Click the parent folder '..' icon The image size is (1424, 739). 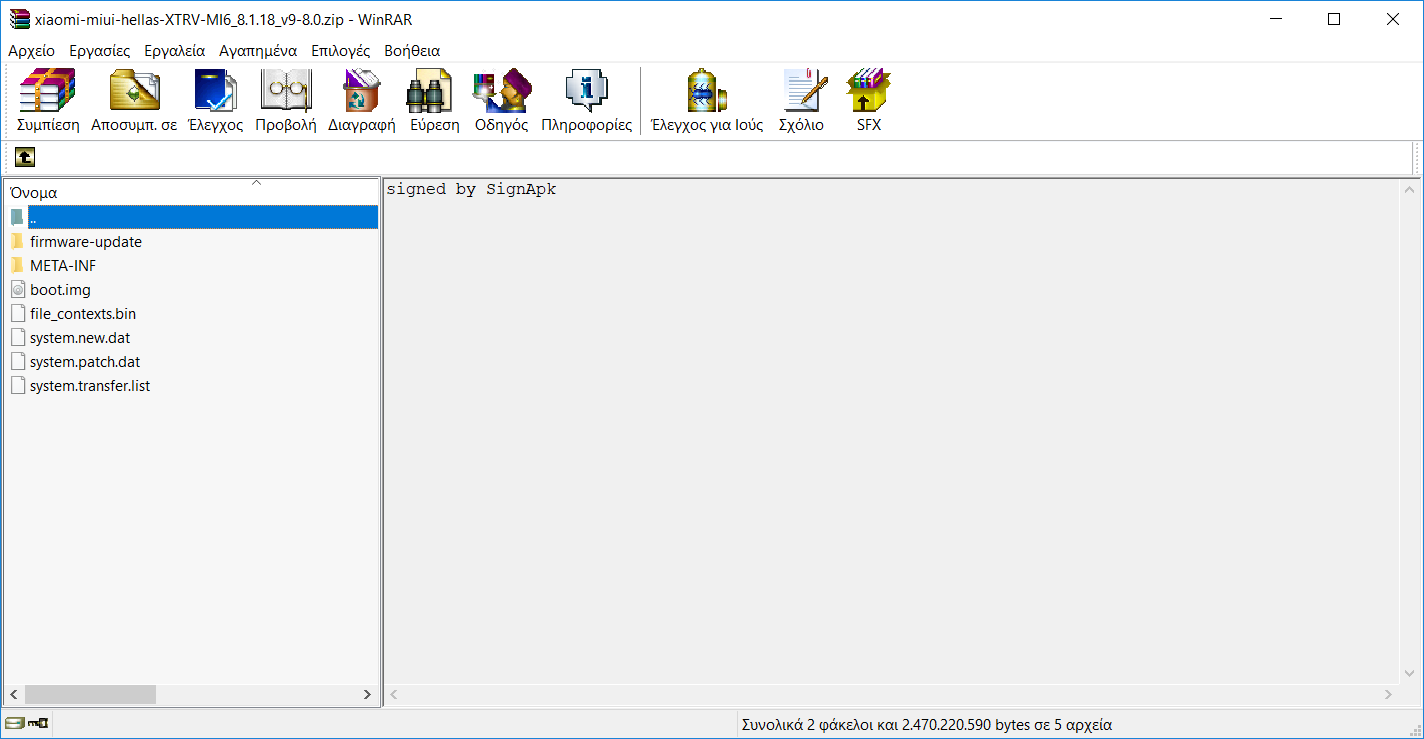coord(17,217)
